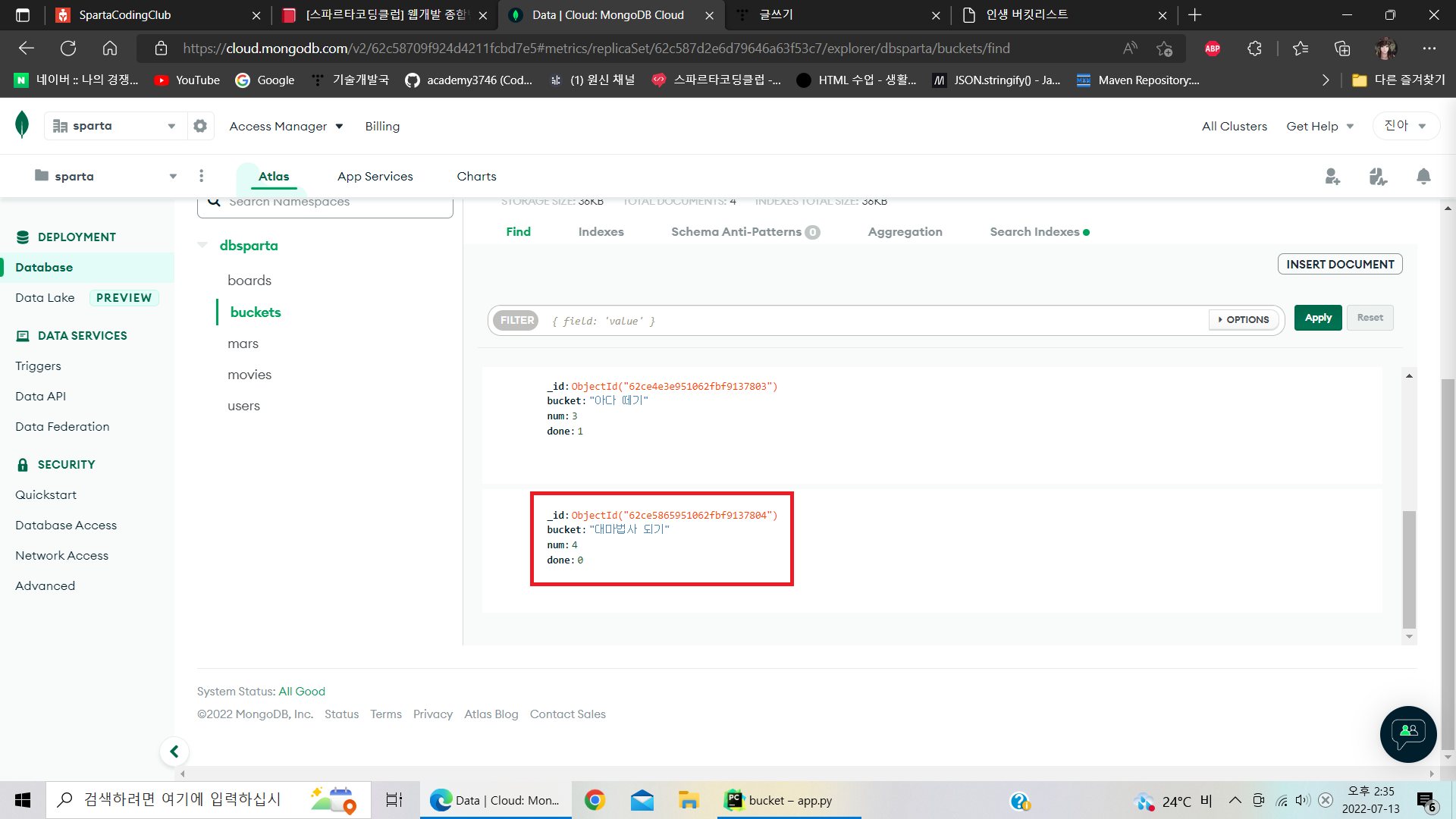The width and height of the screenshot is (1456, 819).
Task: Open the support chat bubble
Action: pos(1408,733)
